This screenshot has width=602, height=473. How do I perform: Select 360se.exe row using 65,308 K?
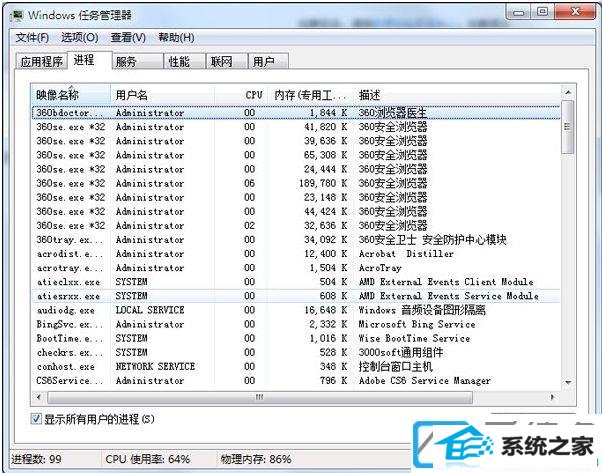pos(296,155)
